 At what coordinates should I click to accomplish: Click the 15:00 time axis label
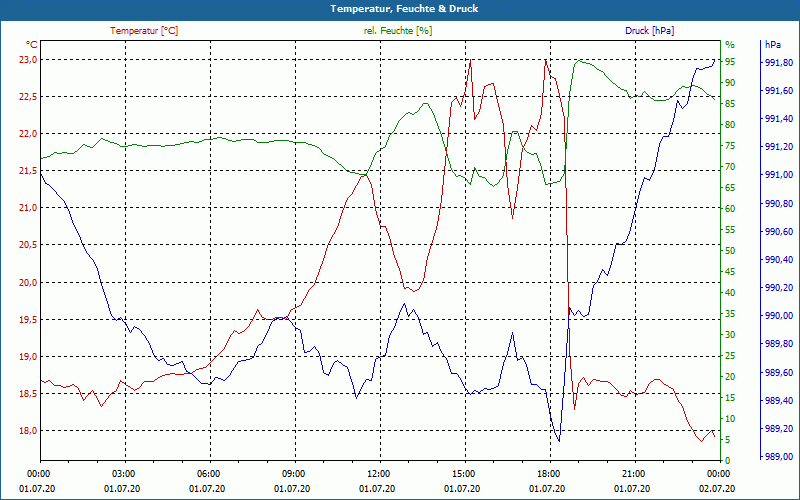pyautogui.click(x=463, y=473)
